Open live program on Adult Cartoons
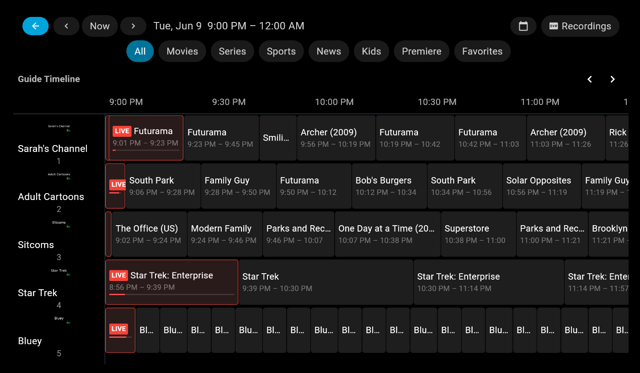Image resolution: width=640 pixels, height=373 pixels. (116, 186)
